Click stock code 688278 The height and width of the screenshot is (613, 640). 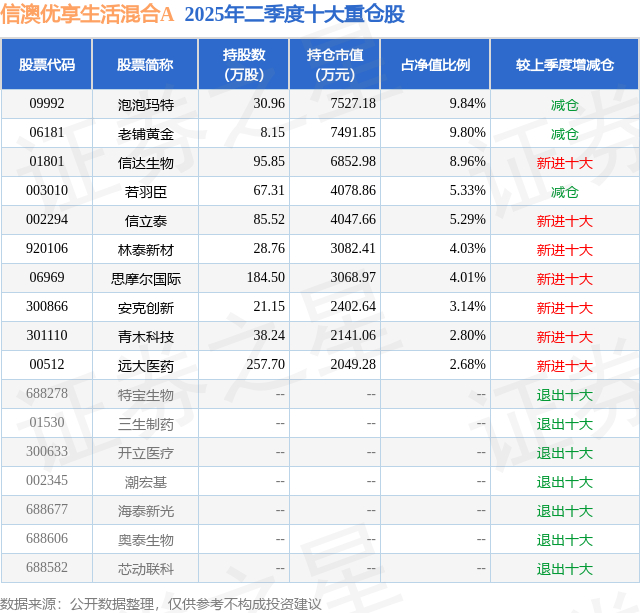(47, 393)
